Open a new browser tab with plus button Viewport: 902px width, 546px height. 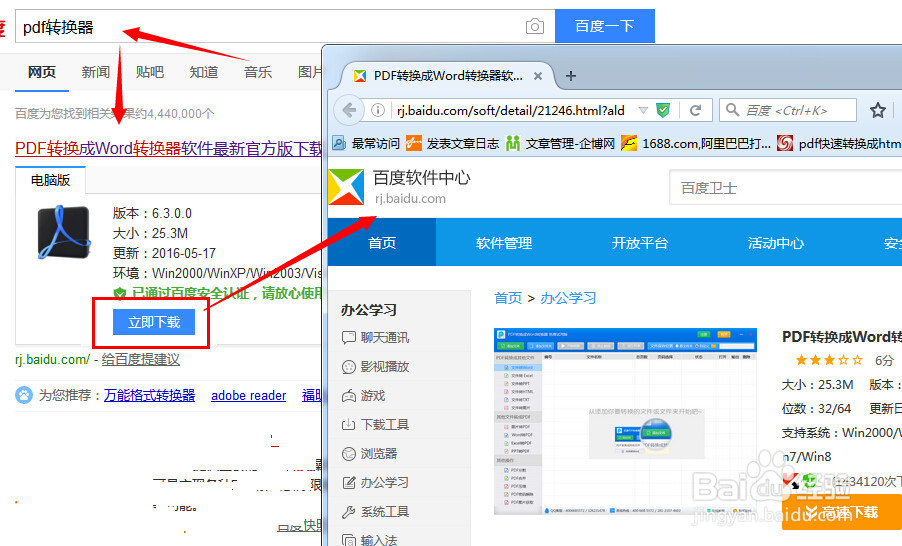tap(571, 76)
